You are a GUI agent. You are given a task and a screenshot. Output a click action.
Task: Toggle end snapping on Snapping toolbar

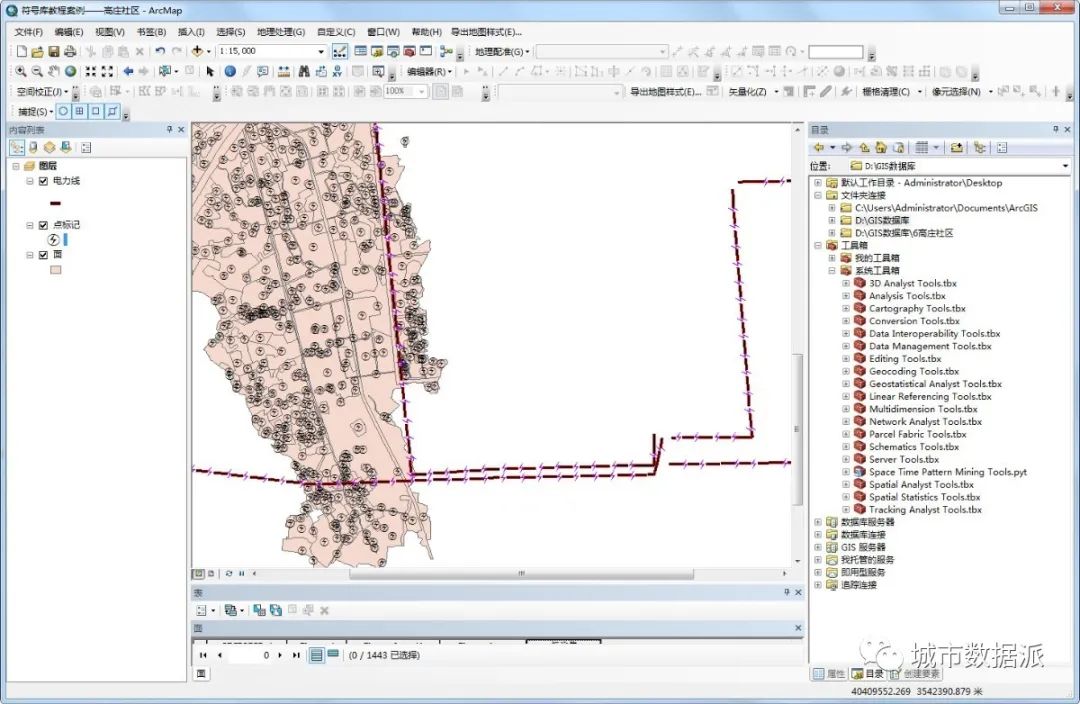click(80, 111)
